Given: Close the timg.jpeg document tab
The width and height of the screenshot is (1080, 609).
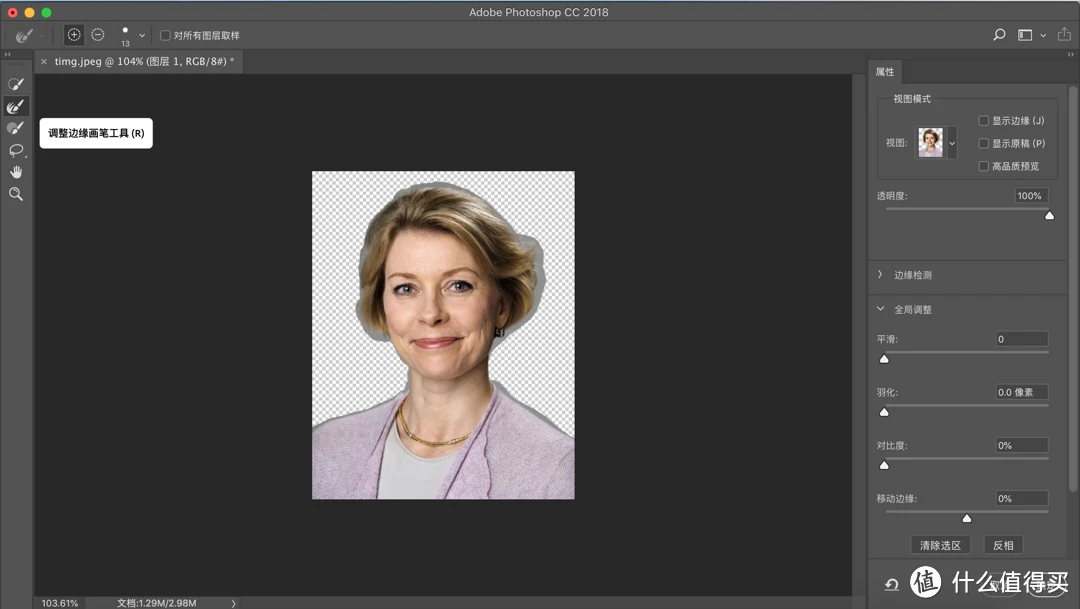Looking at the screenshot, I should click(44, 61).
